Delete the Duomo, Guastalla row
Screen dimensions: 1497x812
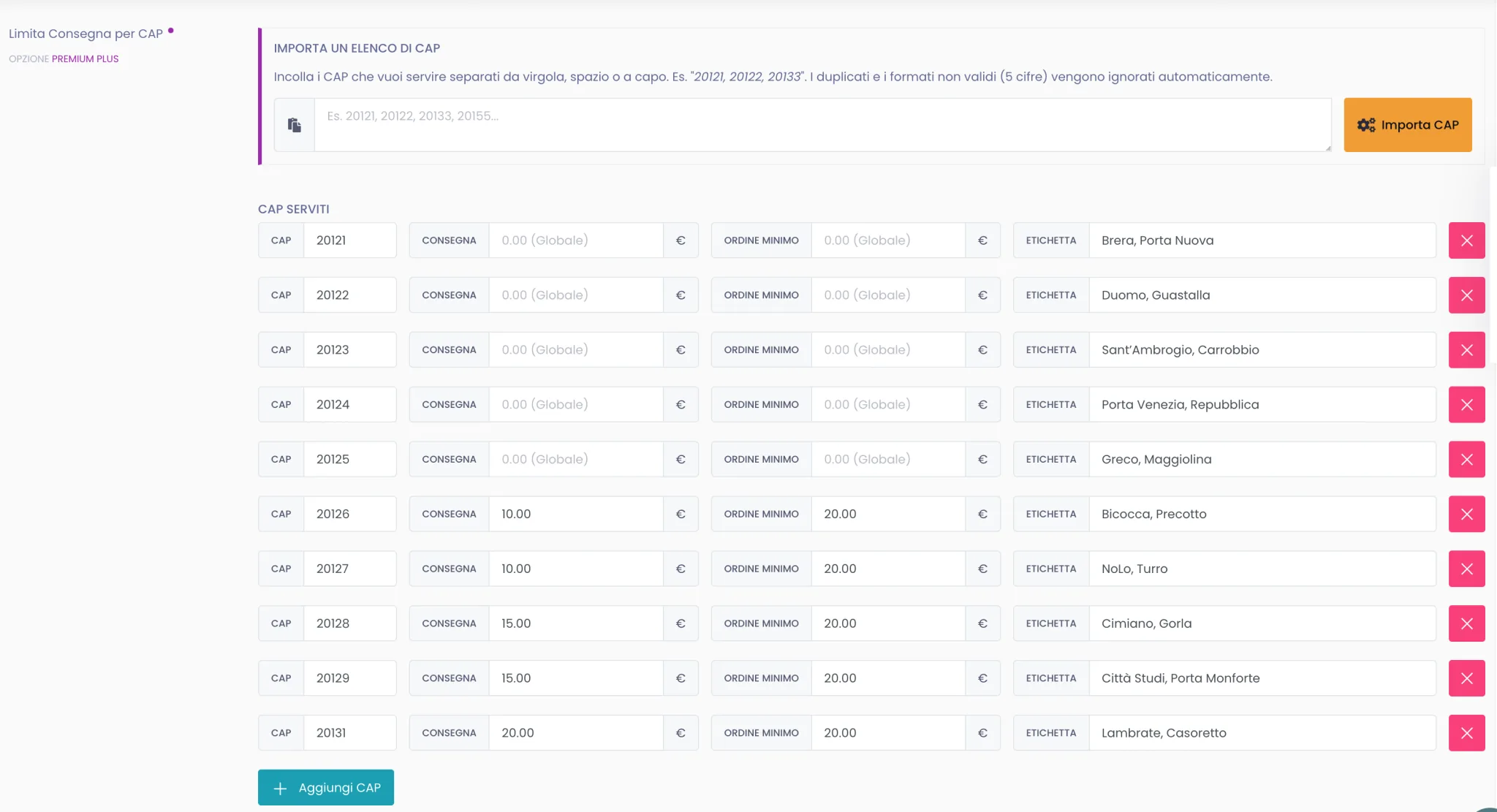click(x=1466, y=295)
